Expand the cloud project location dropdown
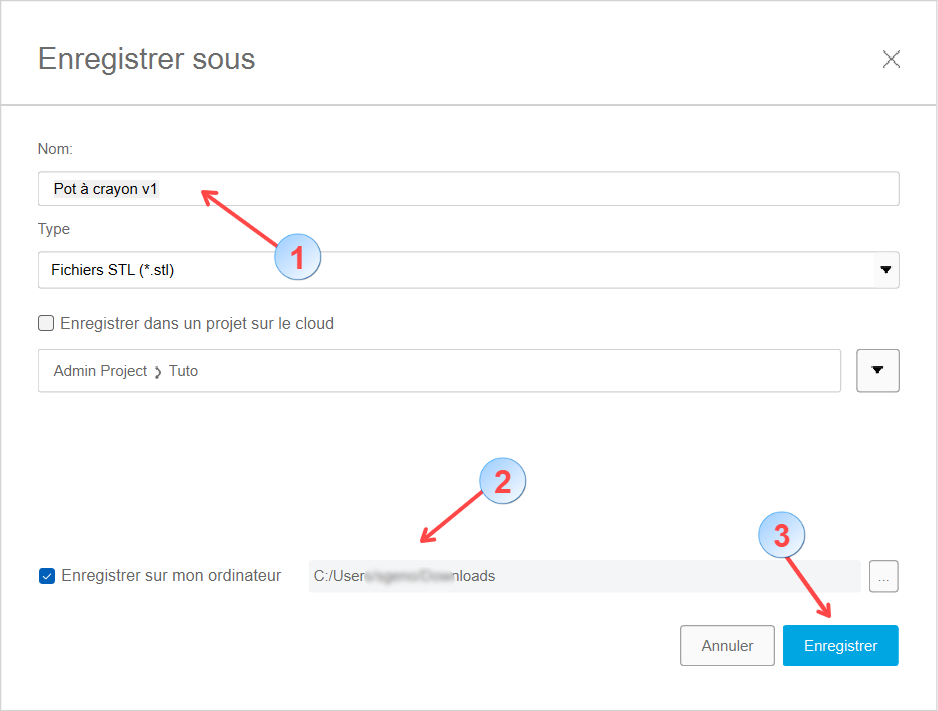Image resolution: width=938 pixels, height=711 pixels. 878,370
